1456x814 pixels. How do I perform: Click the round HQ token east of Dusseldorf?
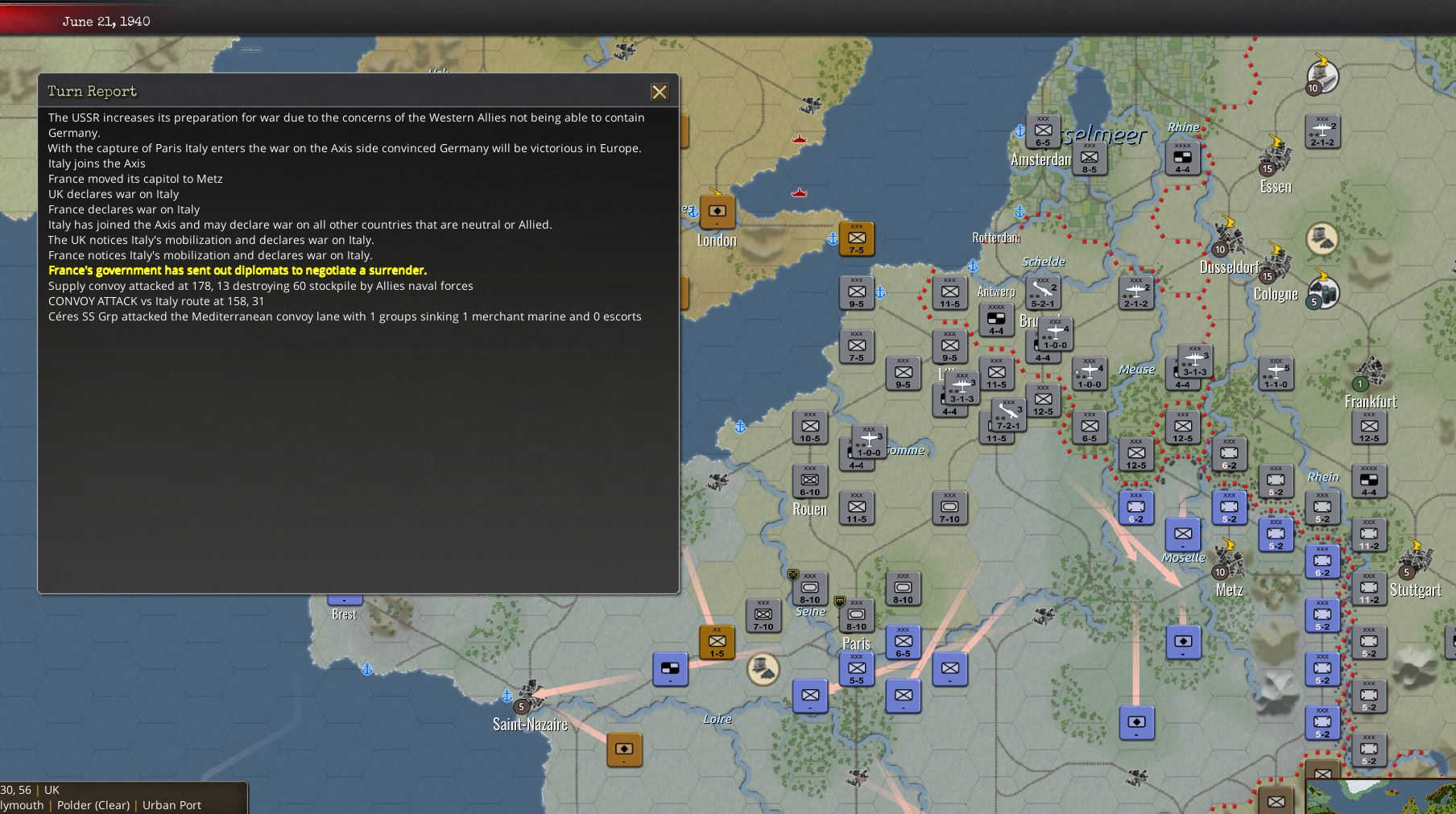[x=1322, y=238]
